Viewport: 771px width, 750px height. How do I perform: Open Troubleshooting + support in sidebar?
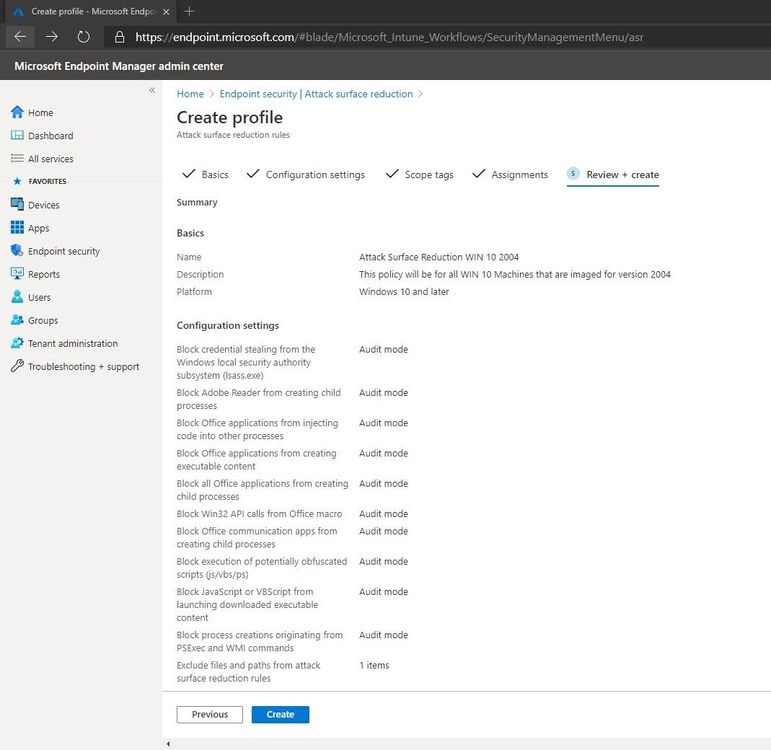(84, 367)
